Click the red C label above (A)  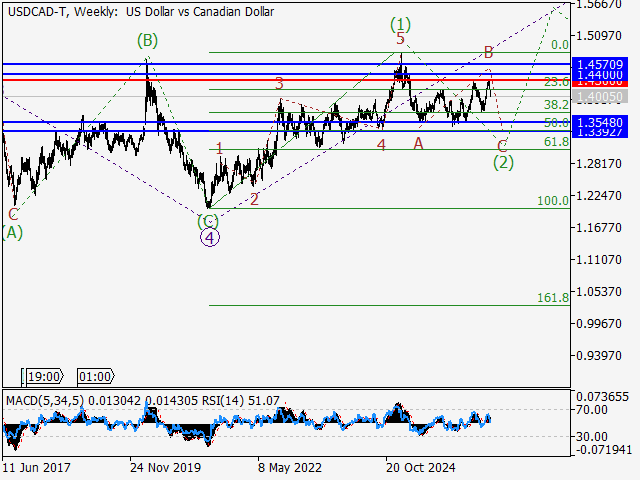click(x=13, y=214)
